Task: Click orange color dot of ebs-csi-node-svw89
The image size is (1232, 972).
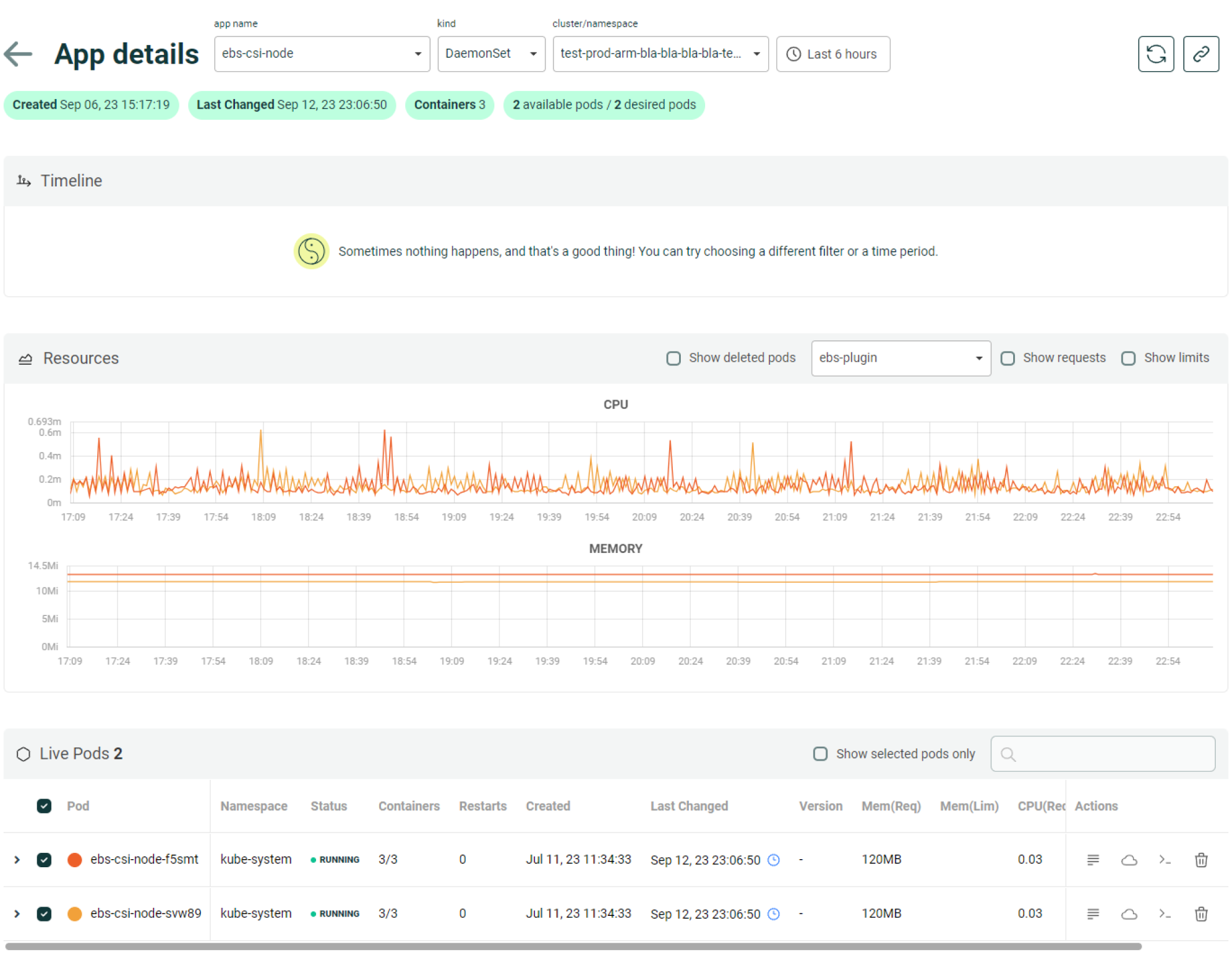Action: coord(74,914)
